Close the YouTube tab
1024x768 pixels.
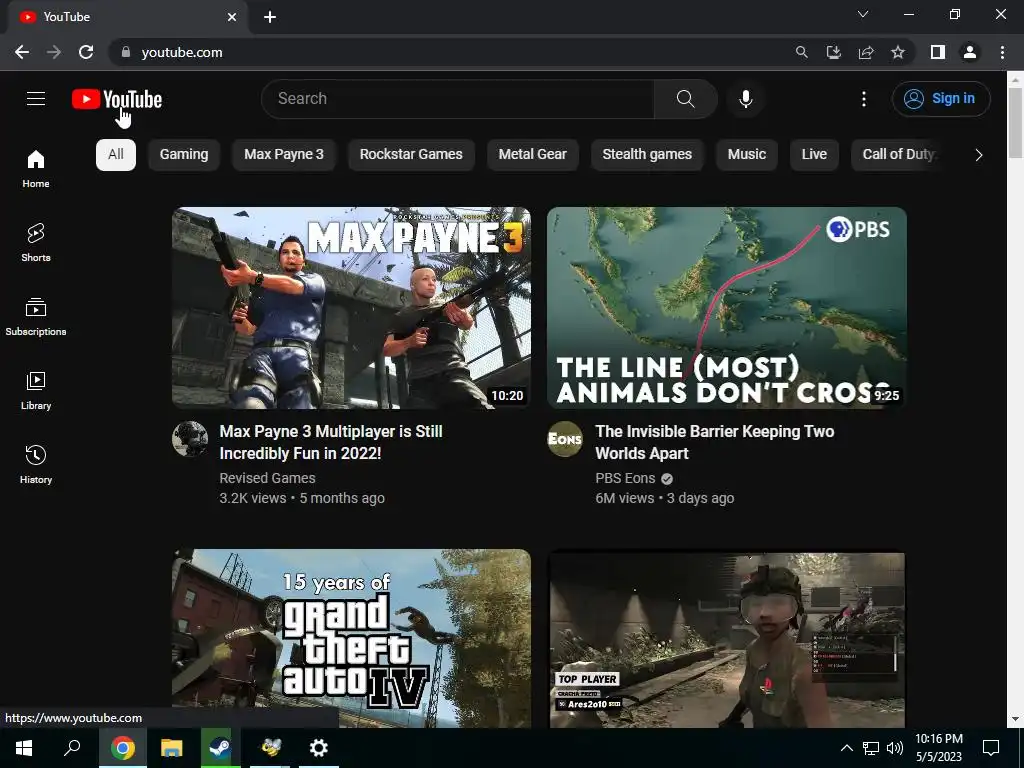click(x=232, y=17)
